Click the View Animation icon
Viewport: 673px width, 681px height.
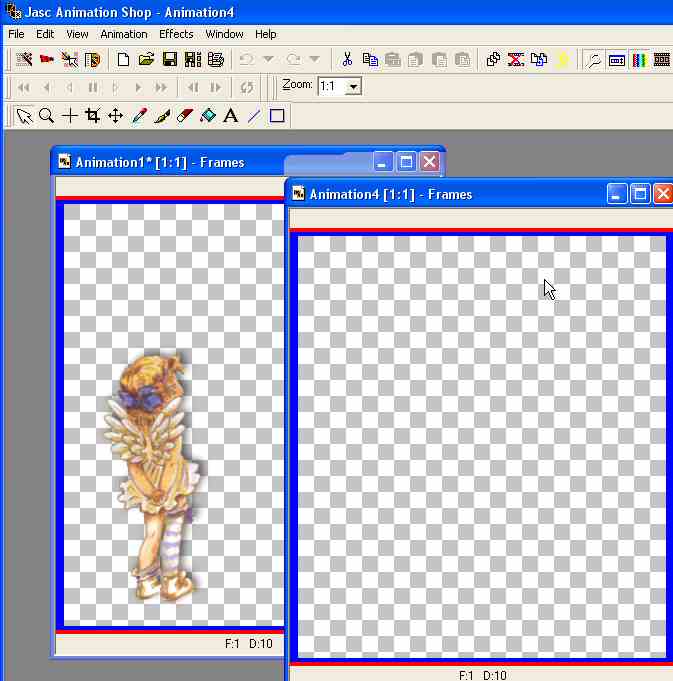coord(594,60)
